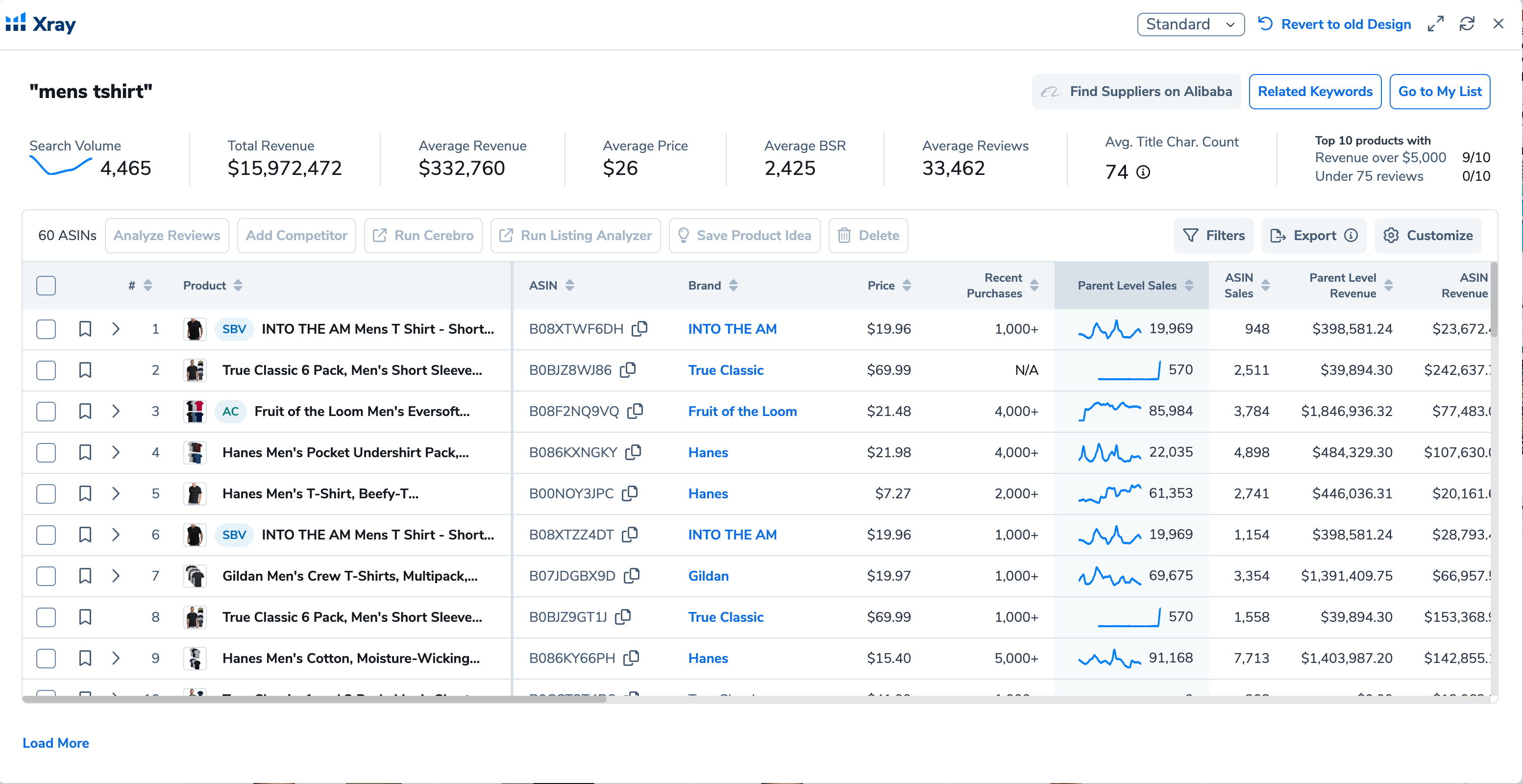1523x784 pixels.
Task: Expand variations for row 1 INTO THE AM
Action: [116, 329]
